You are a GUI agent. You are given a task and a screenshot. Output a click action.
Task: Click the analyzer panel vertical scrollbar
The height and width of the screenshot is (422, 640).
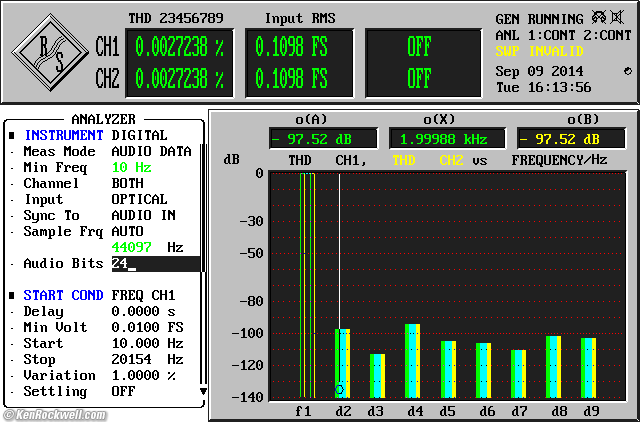(x=203, y=263)
